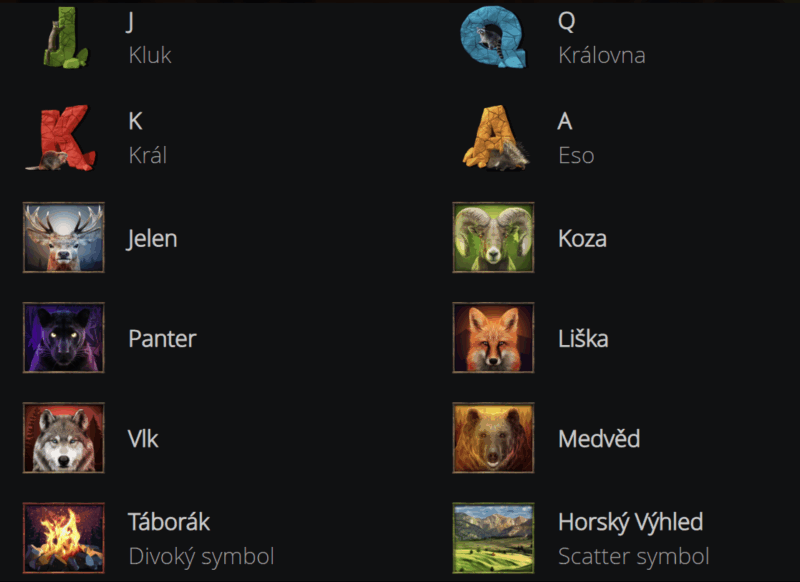Image resolution: width=800 pixels, height=582 pixels.
Task: Select the orange A hedgehog symbol
Action: 495,137
